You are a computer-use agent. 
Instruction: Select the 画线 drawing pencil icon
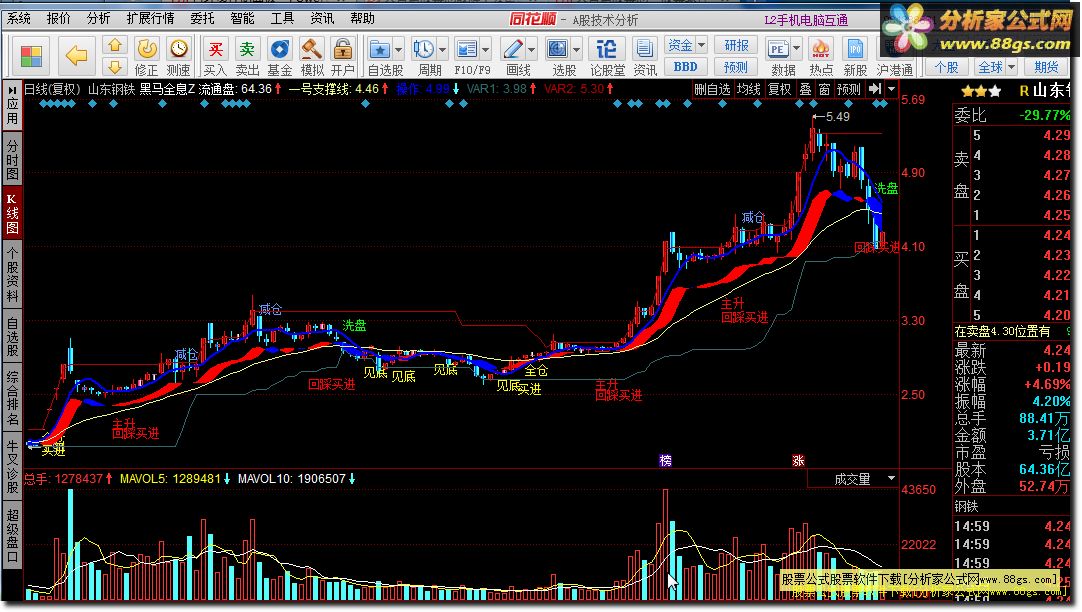(513, 49)
